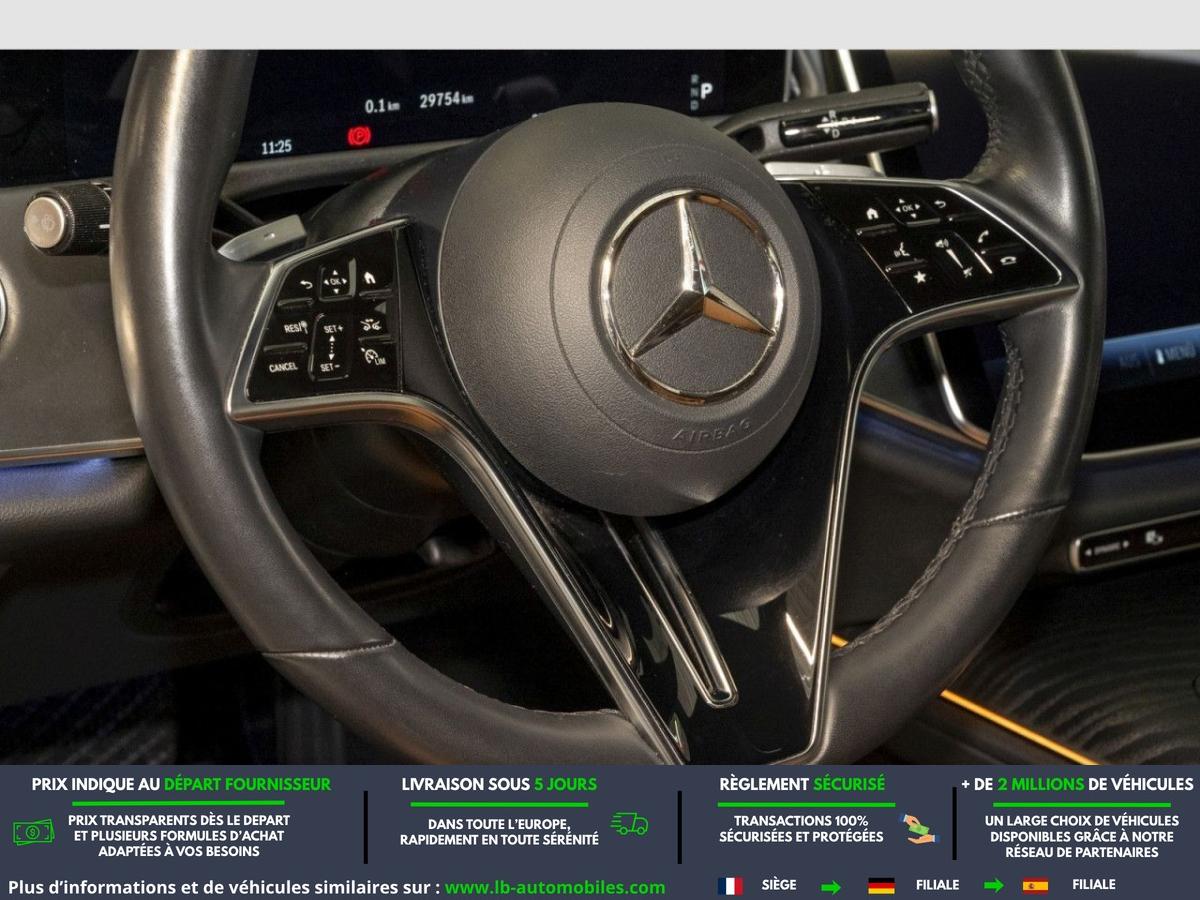The width and height of the screenshot is (1200, 900).
Task: Tap the home icon in the cruise-control cluster
Action: pyautogui.click(x=369, y=277)
